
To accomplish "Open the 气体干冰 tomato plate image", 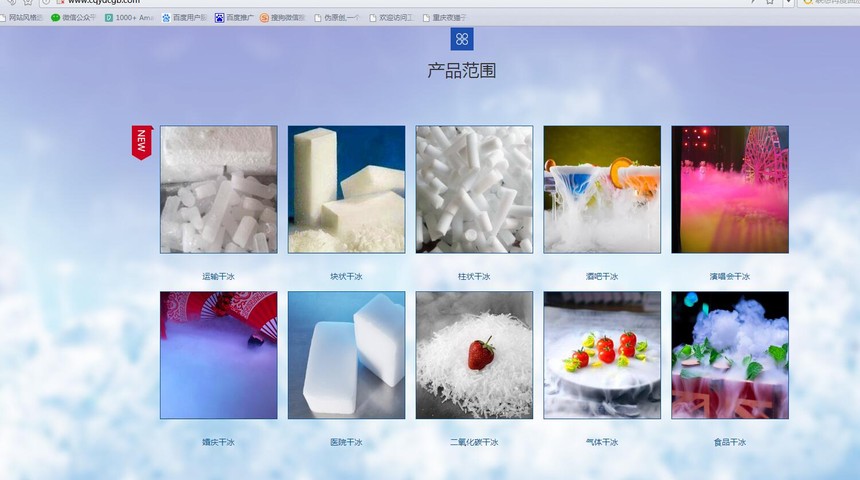I will [x=602, y=355].
